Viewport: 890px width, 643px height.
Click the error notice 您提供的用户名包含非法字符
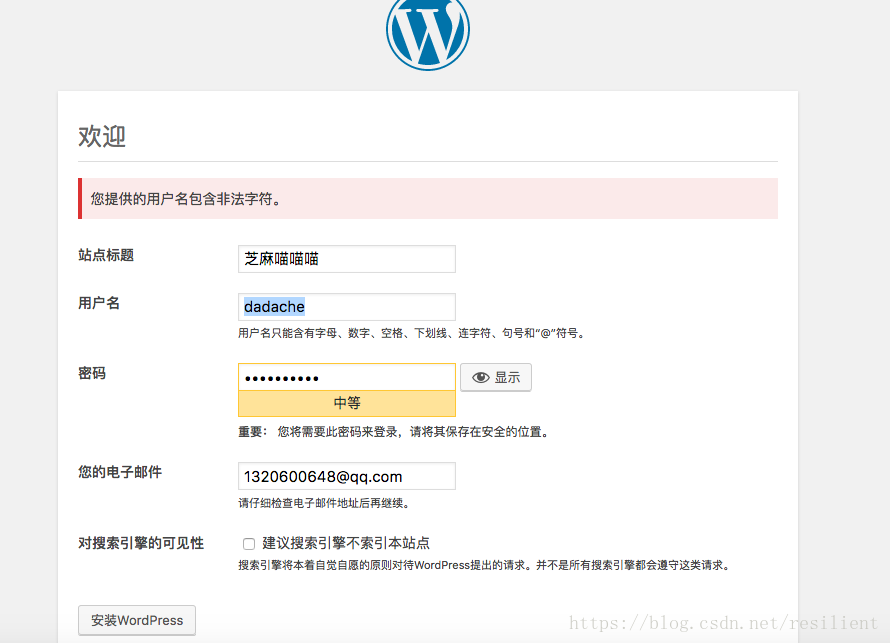[428, 199]
